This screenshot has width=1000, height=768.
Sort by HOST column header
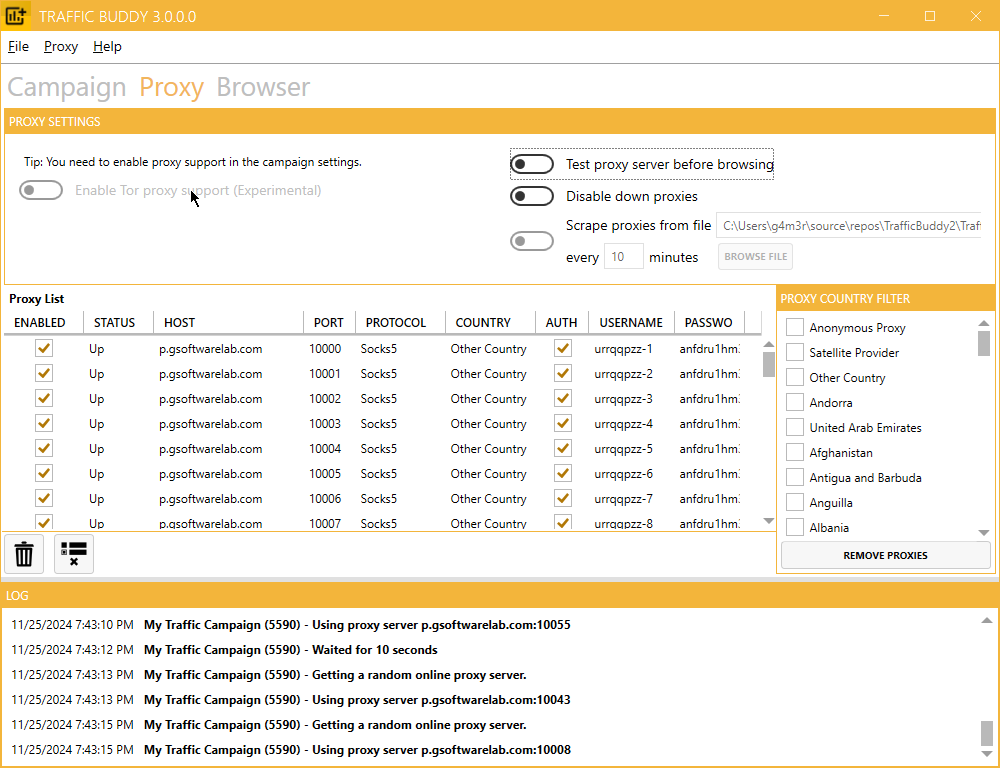228,323
